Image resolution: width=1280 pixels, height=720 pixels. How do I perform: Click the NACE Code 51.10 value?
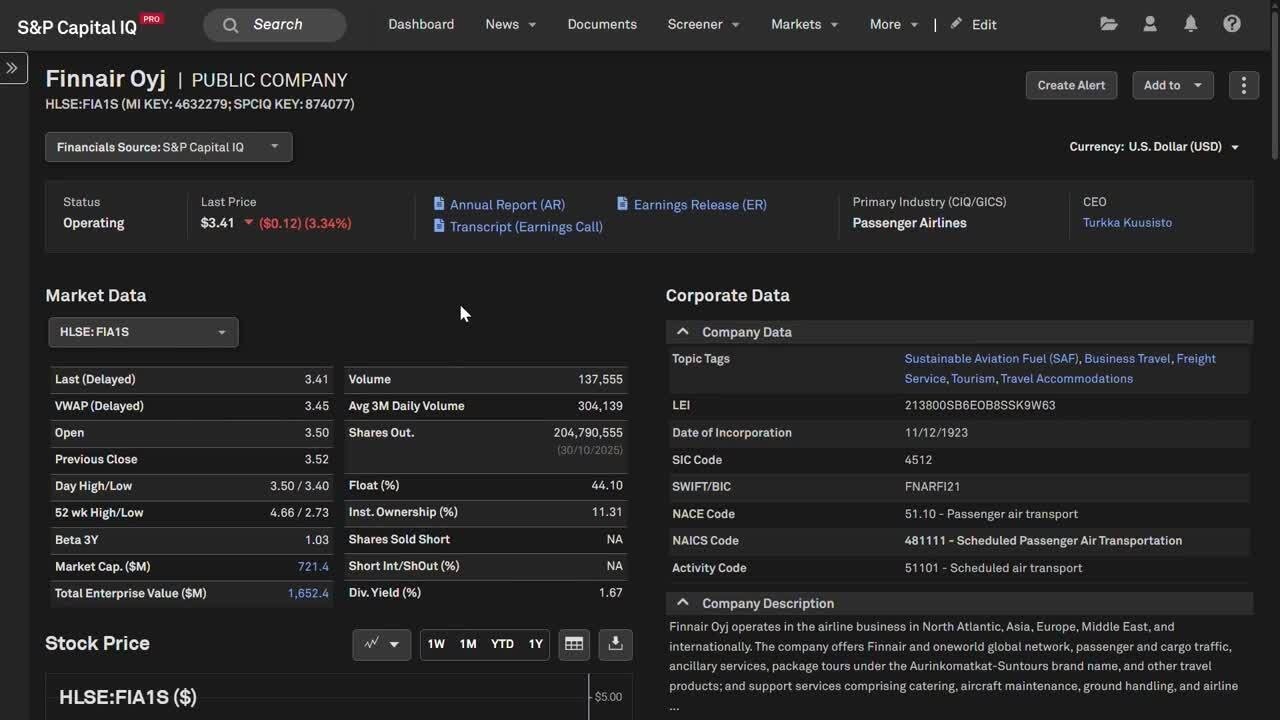[x=991, y=513]
